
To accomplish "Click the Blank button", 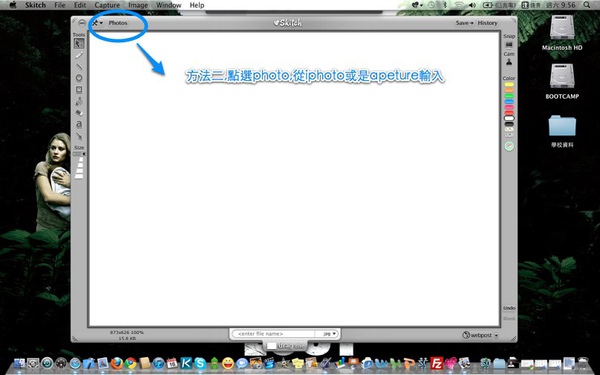I will click(509, 318).
